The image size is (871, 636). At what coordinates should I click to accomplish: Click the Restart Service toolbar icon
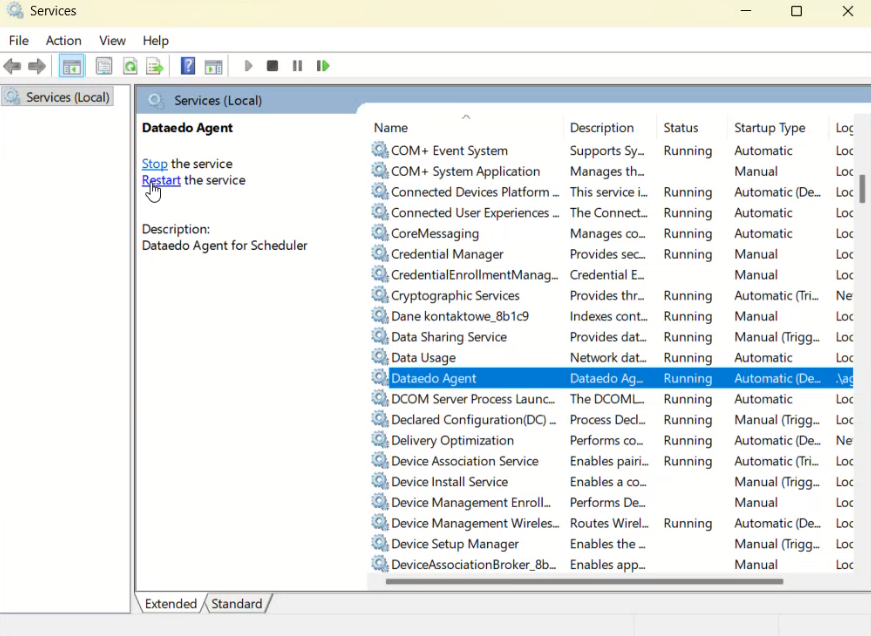click(x=323, y=66)
